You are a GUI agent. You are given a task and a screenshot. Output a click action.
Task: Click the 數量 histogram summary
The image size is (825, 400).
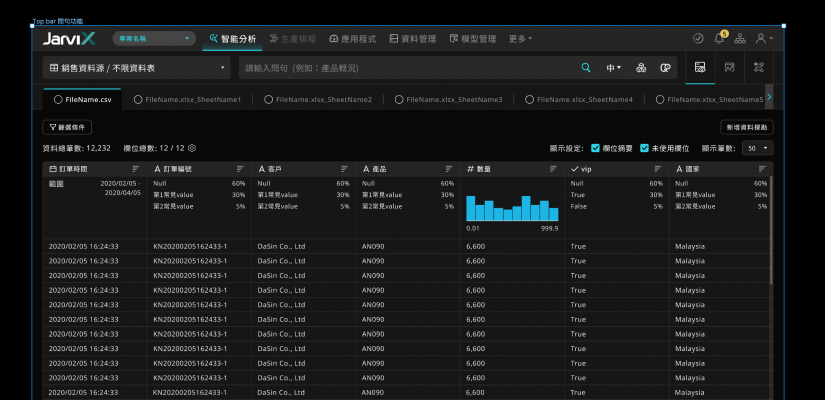[512, 208]
